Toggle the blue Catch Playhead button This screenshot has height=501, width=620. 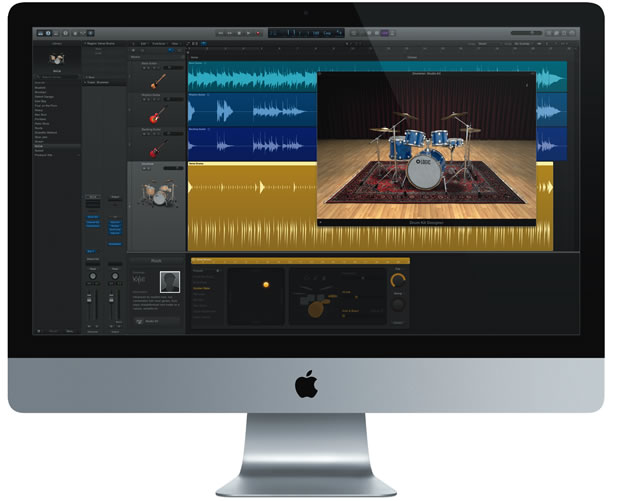(x=204, y=43)
